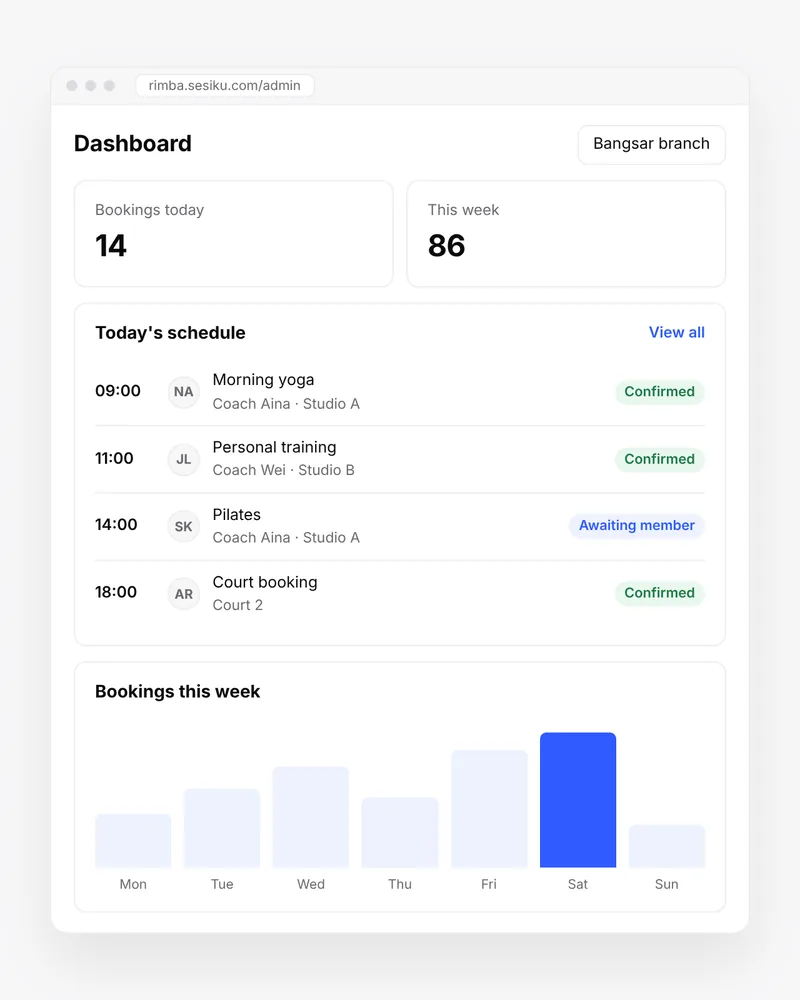Select the Fri bar in chart
Screen dimensions: 800x1000
(x=489, y=809)
